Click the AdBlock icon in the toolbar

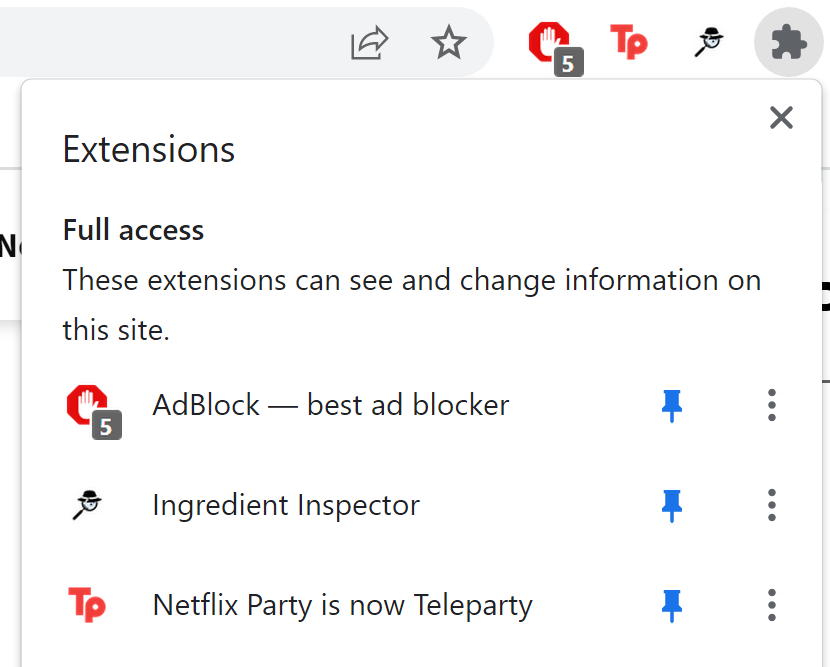coord(549,43)
